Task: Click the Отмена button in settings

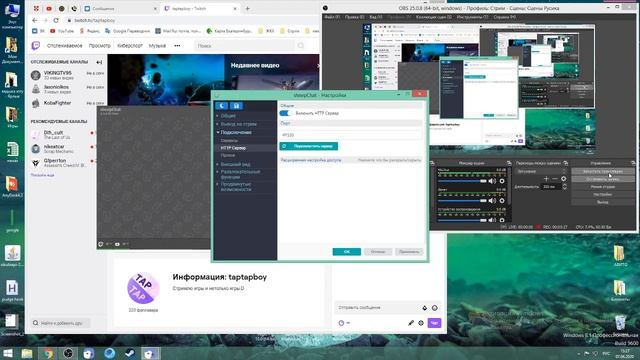Action: coord(378,252)
